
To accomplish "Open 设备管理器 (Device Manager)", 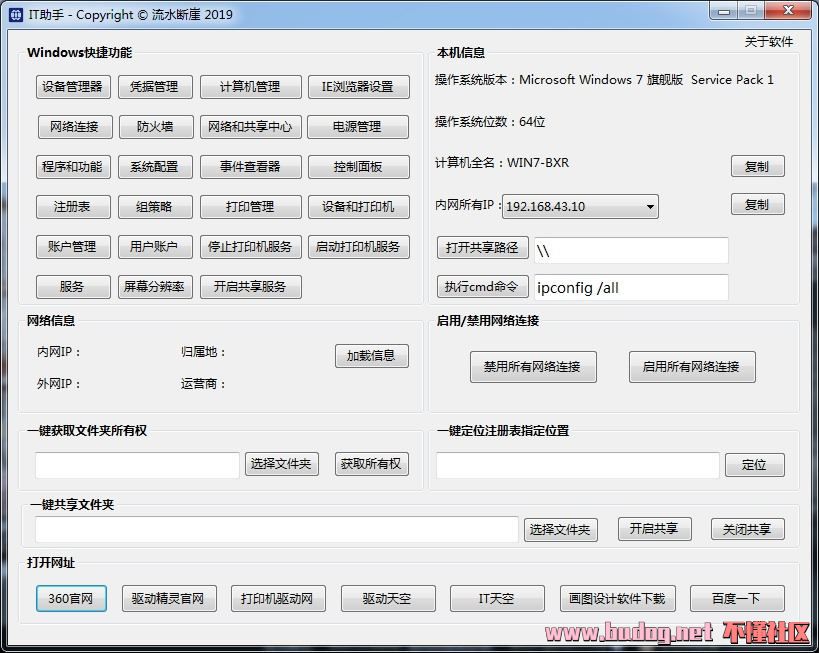I will pyautogui.click(x=73, y=87).
